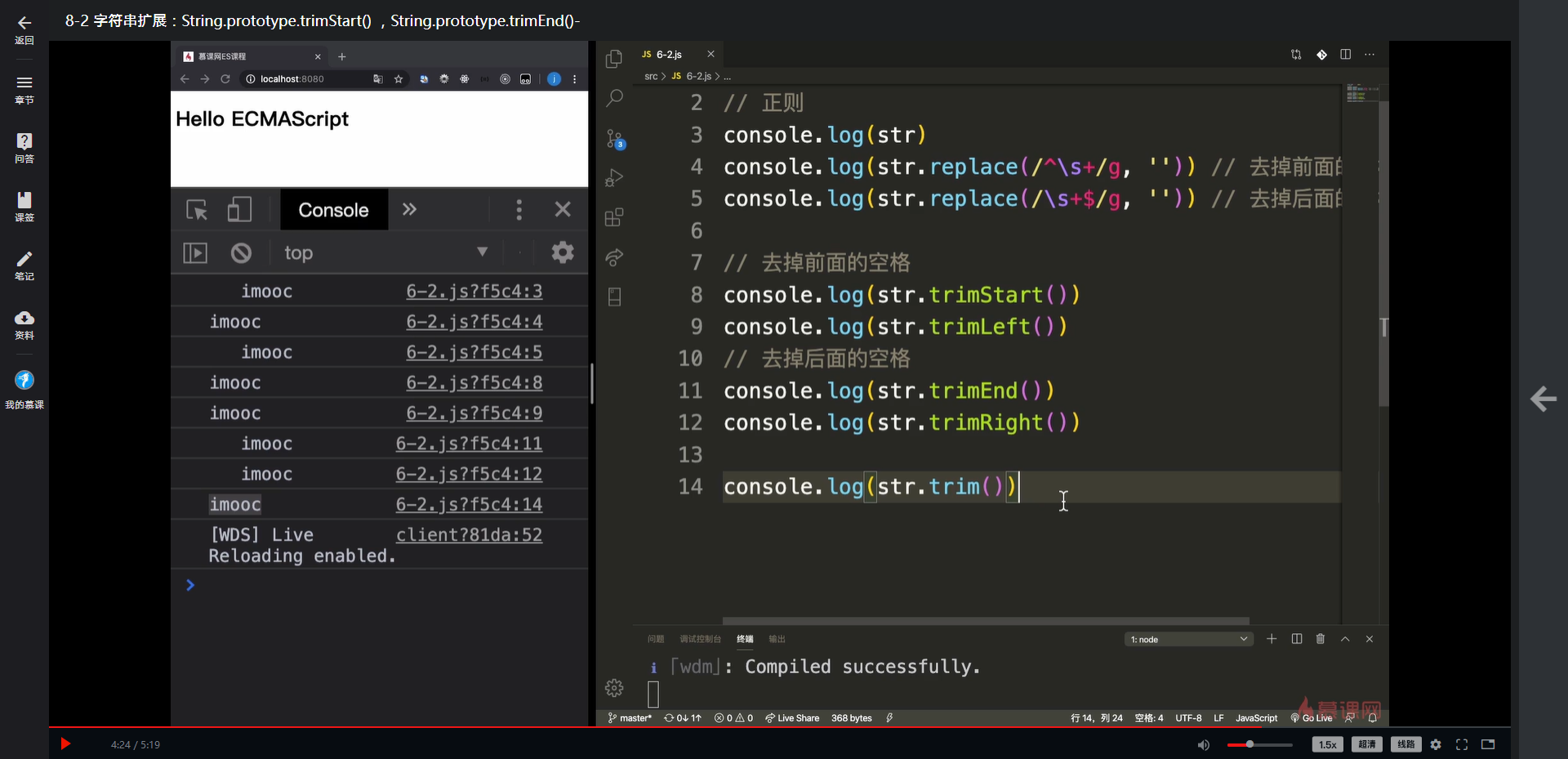This screenshot has width=1568, height=759.
Task: Open the video player settings gear
Action: click(1436, 744)
